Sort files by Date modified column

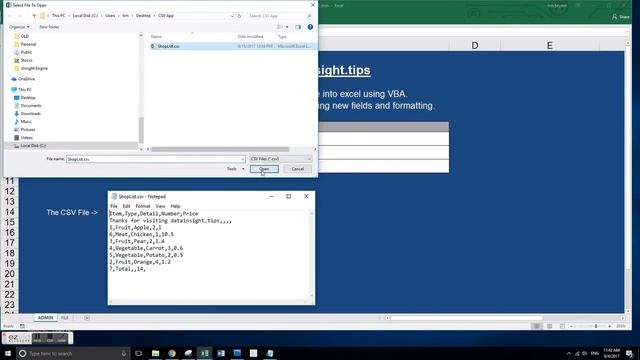pyautogui.click(x=250, y=37)
